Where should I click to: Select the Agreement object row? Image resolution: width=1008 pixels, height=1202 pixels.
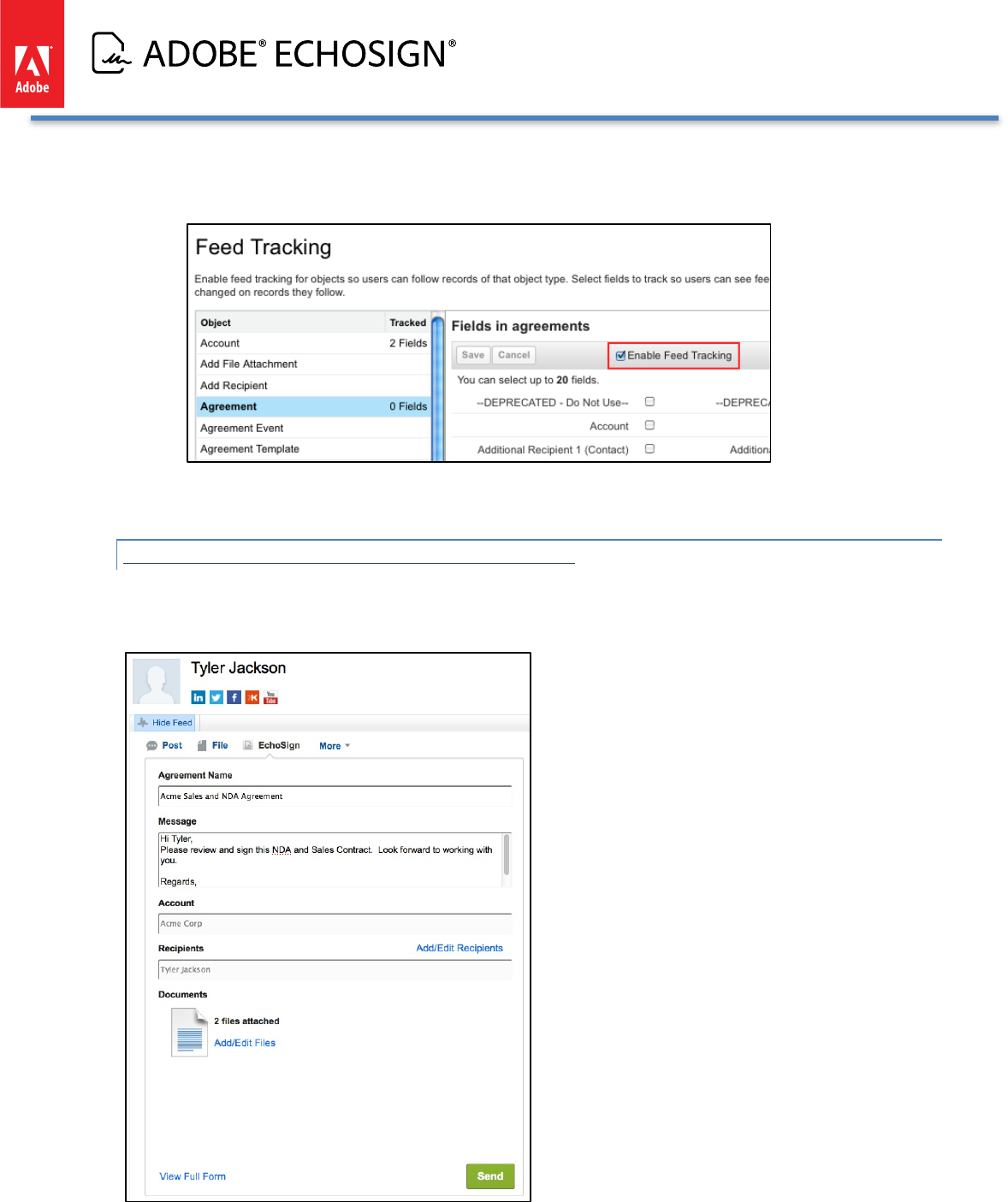click(x=313, y=406)
